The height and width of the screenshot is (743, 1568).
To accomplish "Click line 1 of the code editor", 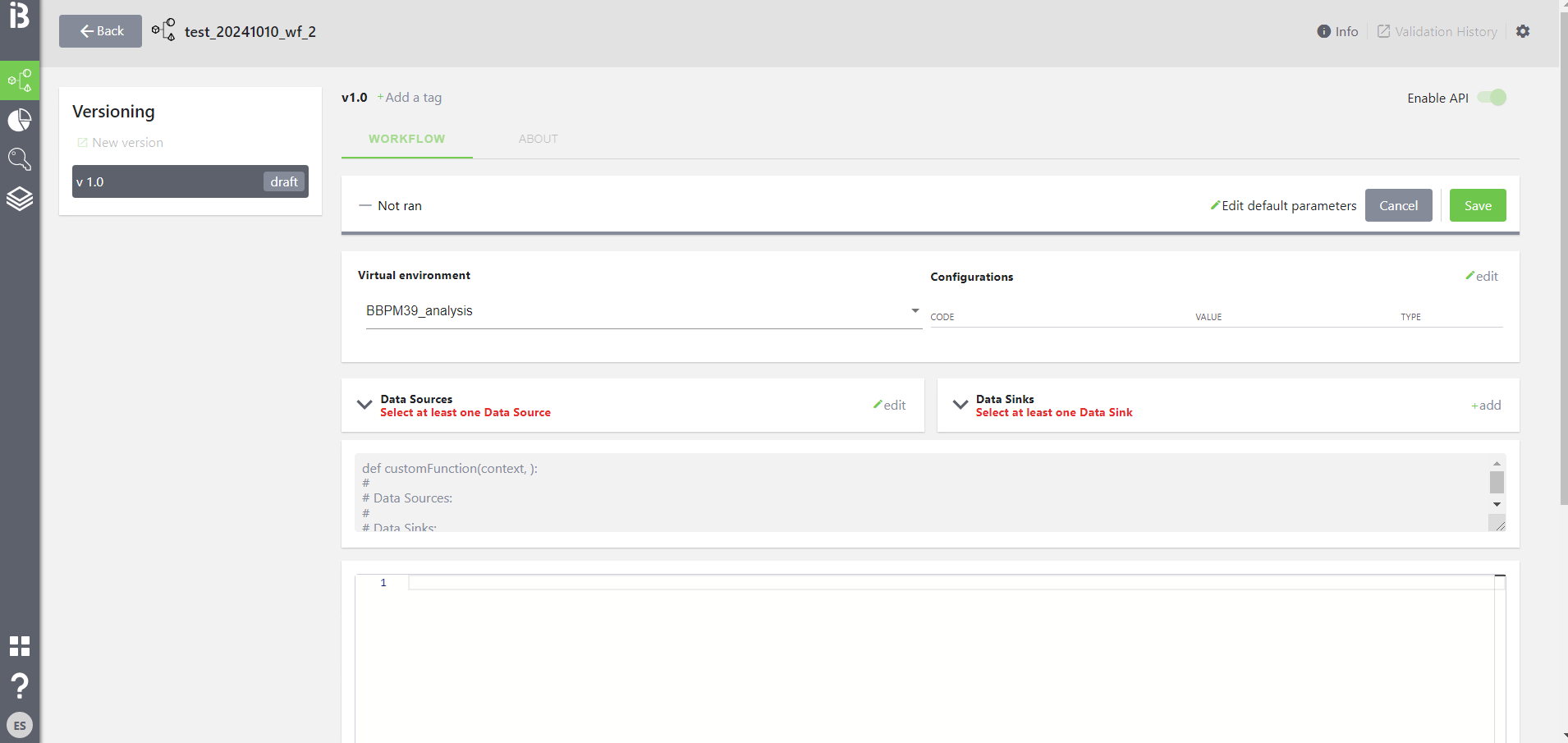I will [x=944, y=583].
